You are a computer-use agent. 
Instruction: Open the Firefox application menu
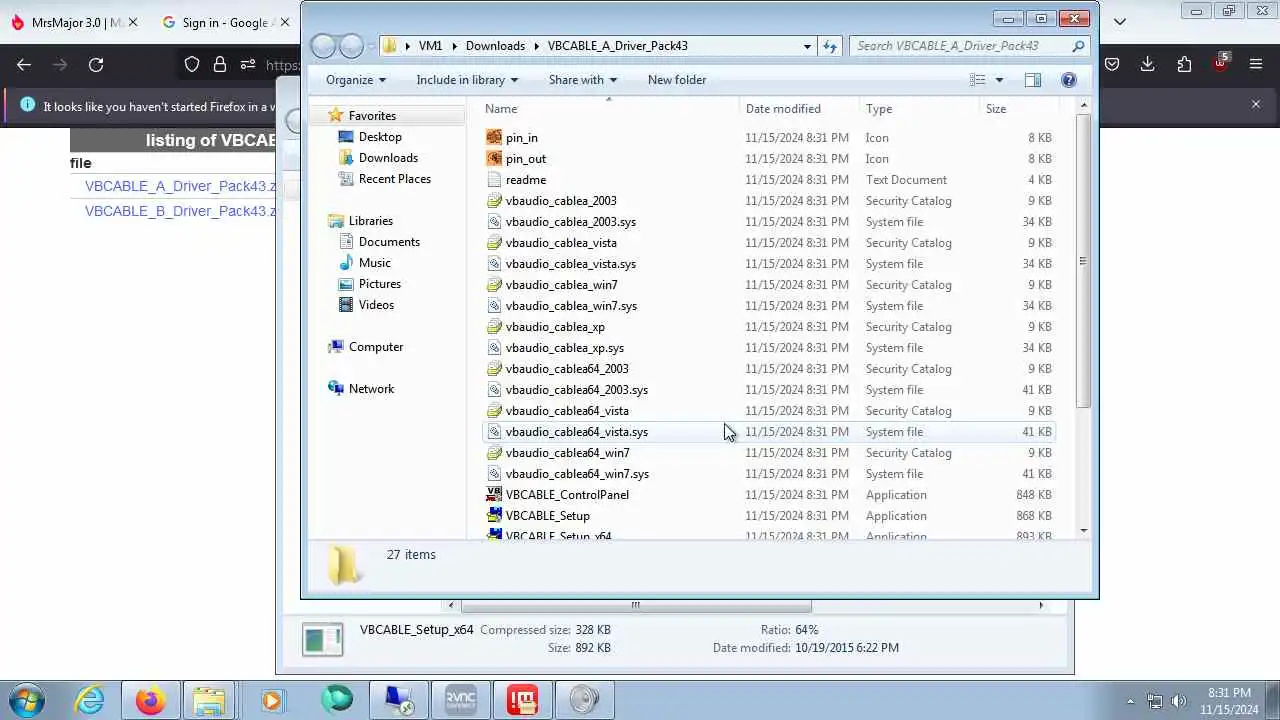point(1256,64)
